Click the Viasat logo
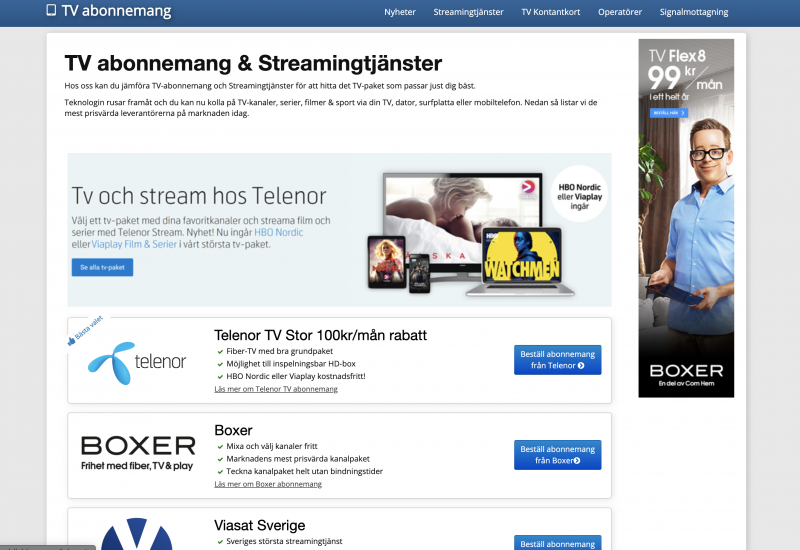This screenshot has width=800, height=550. pyautogui.click(x=136, y=534)
